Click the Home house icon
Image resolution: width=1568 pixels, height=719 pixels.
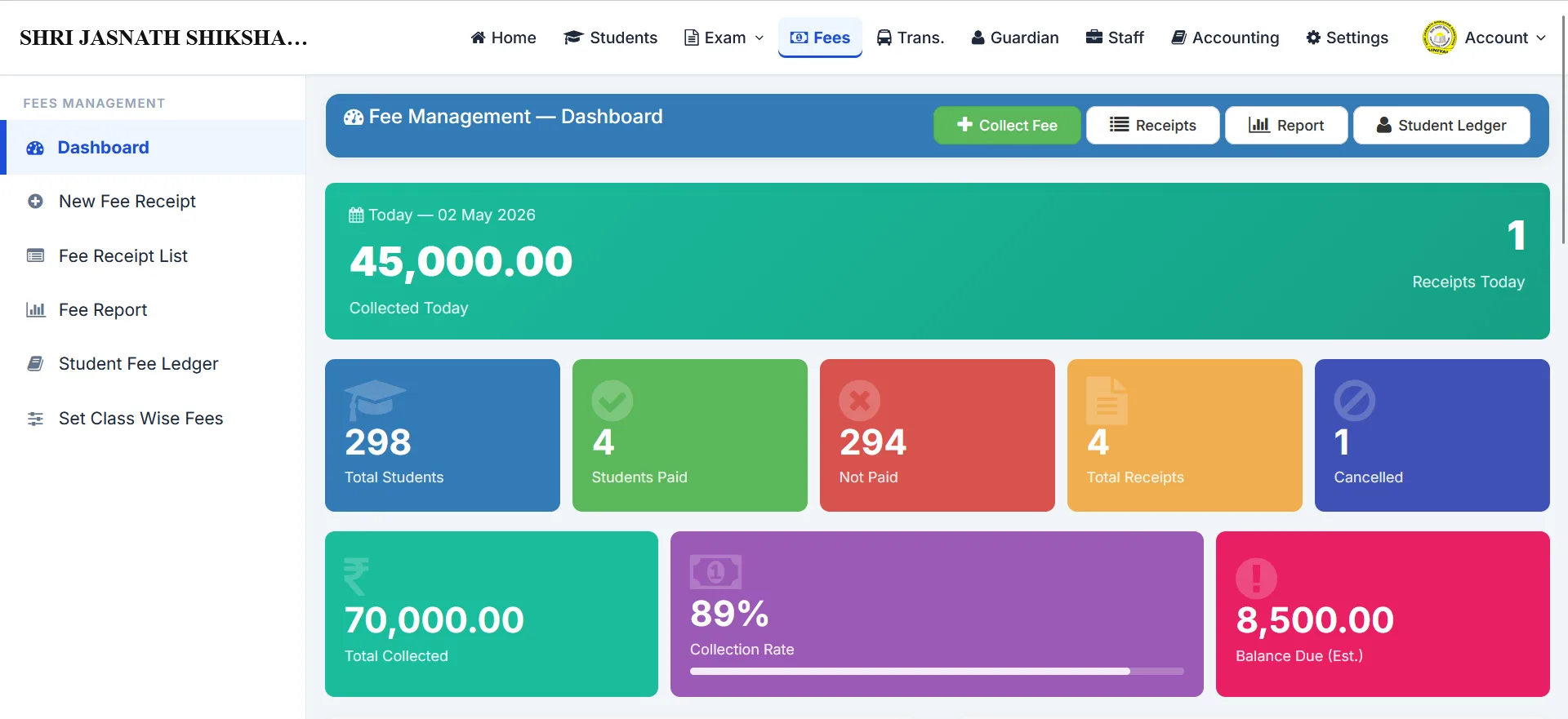tap(478, 38)
